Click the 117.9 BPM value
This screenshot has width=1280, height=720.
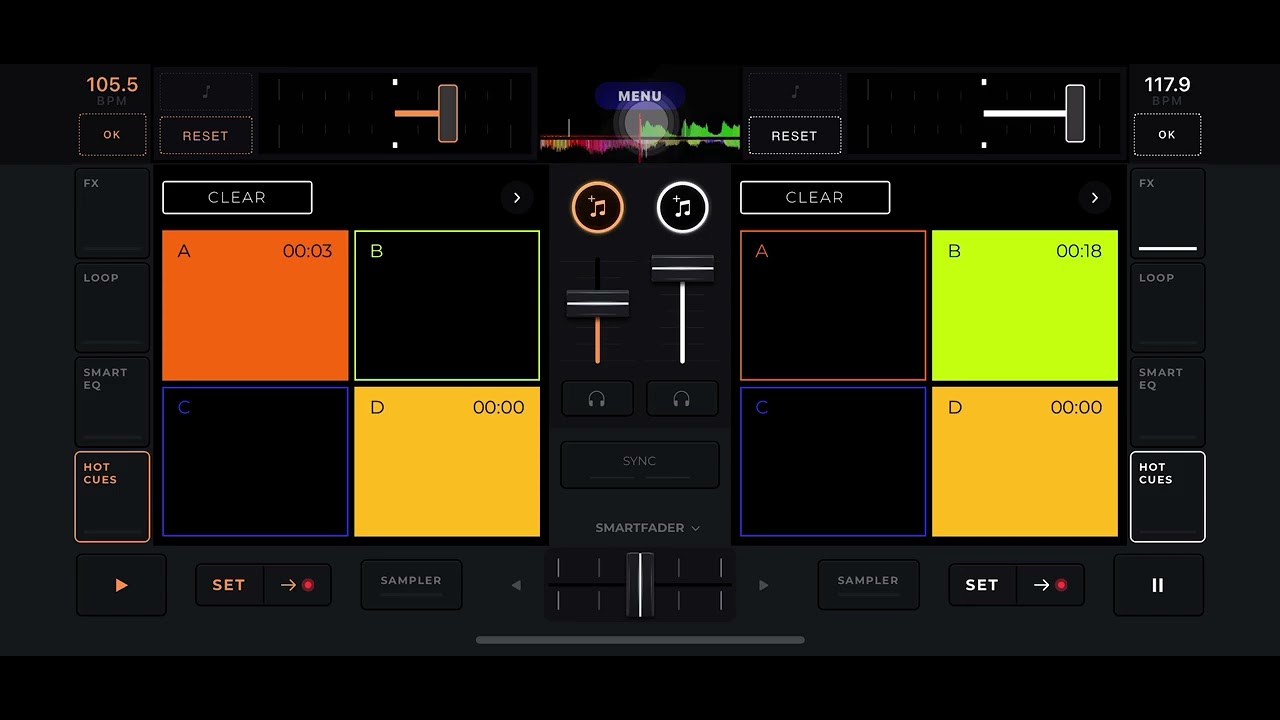click(x=1167, y=85)
